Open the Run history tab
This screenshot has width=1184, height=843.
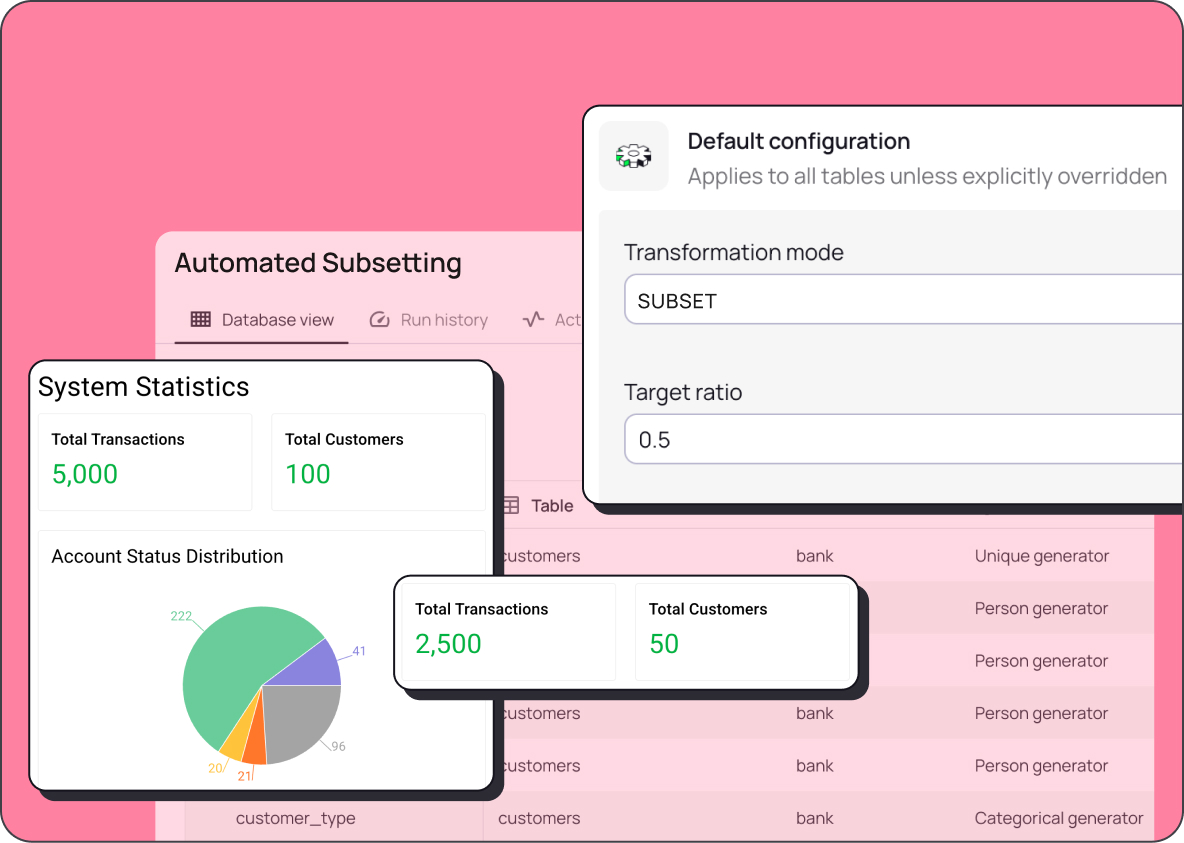(429, 320)
